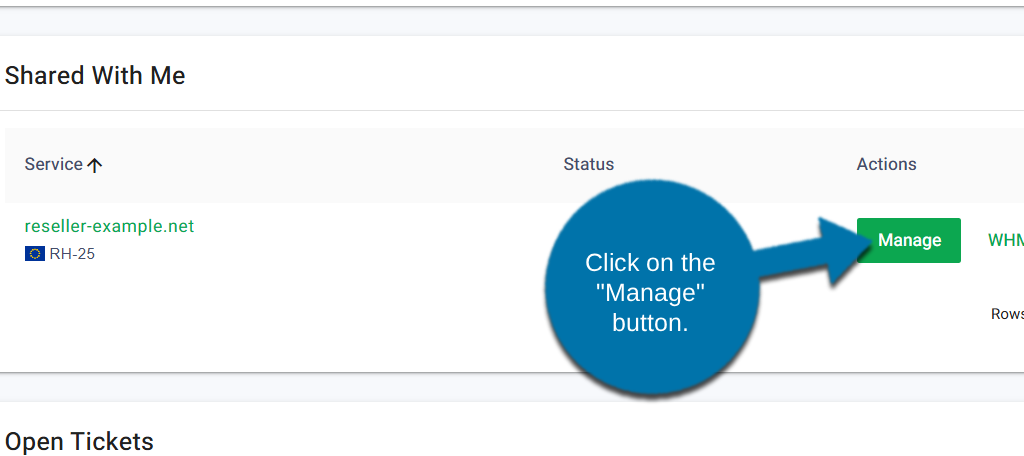Click the gray band above Open Tickets
The height and width of the screenshot is (456, 1024).
click(300, 387)
